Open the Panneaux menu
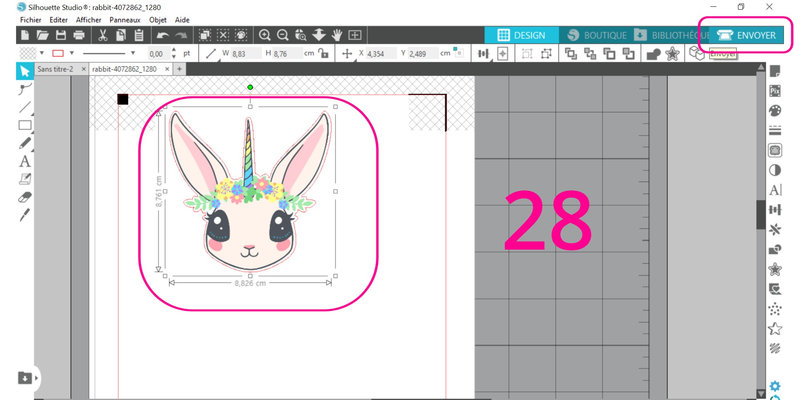The image size is (800, 400). pyautogui.click(x=126, y=20)
